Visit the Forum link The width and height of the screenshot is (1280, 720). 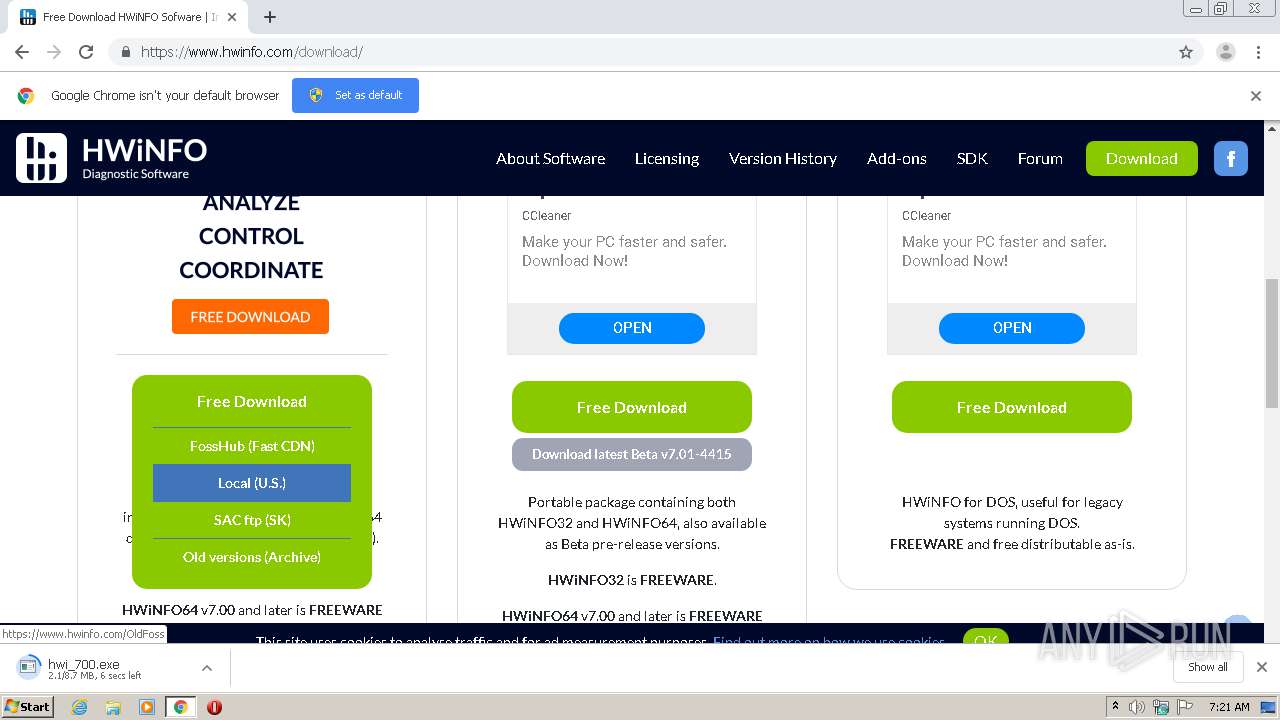[x=1040, y=158]
